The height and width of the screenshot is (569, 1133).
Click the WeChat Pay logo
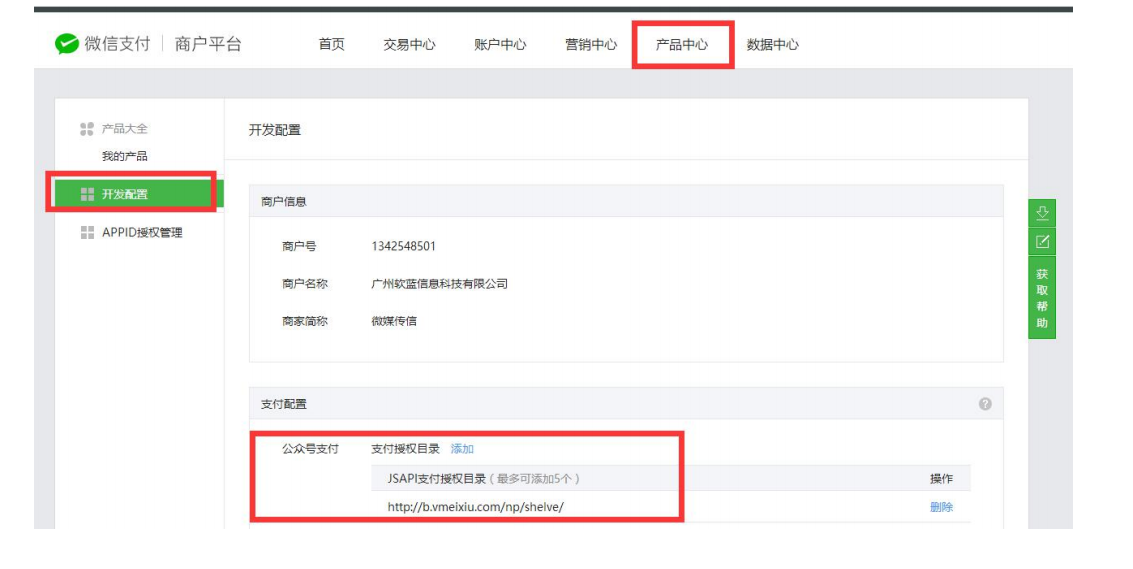tap(67, 44)
